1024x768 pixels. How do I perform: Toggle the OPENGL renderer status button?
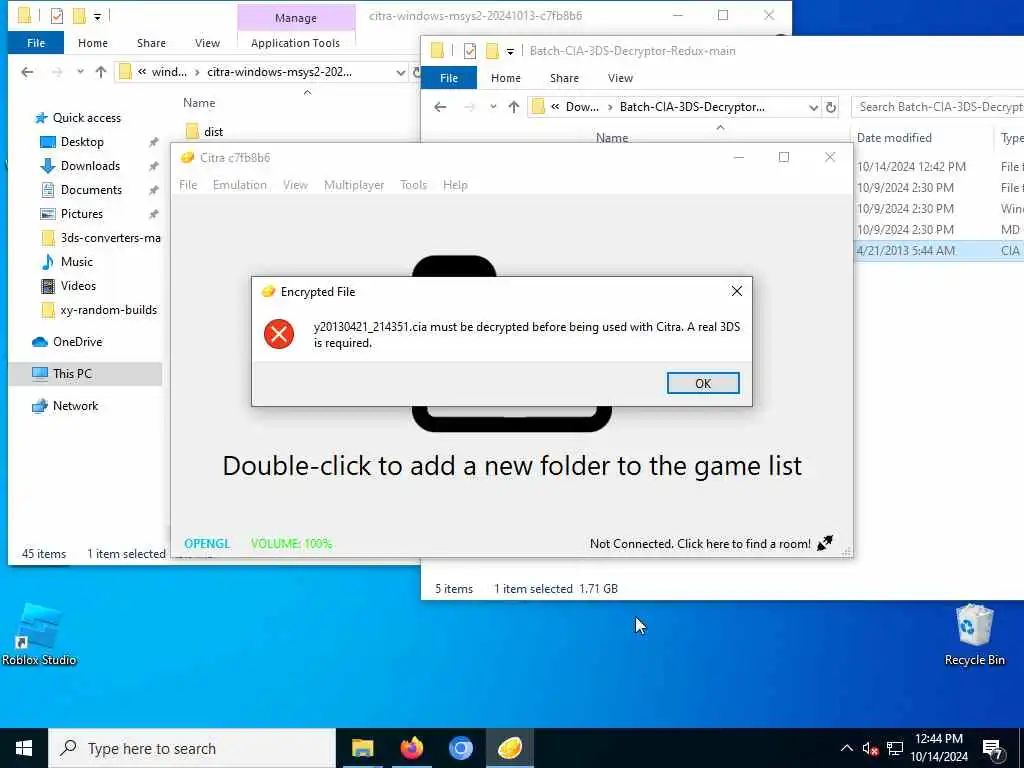tap(207, 543)
